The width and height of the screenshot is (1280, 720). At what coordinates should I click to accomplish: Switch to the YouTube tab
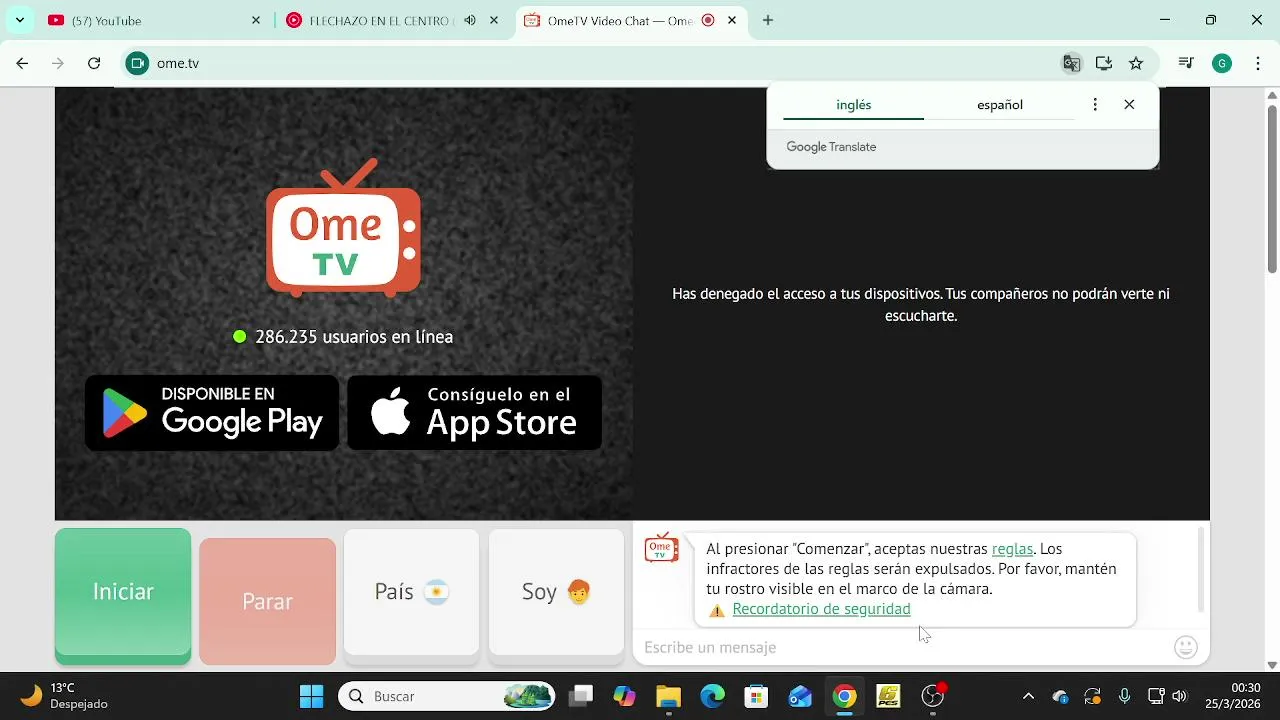point(150,20)
